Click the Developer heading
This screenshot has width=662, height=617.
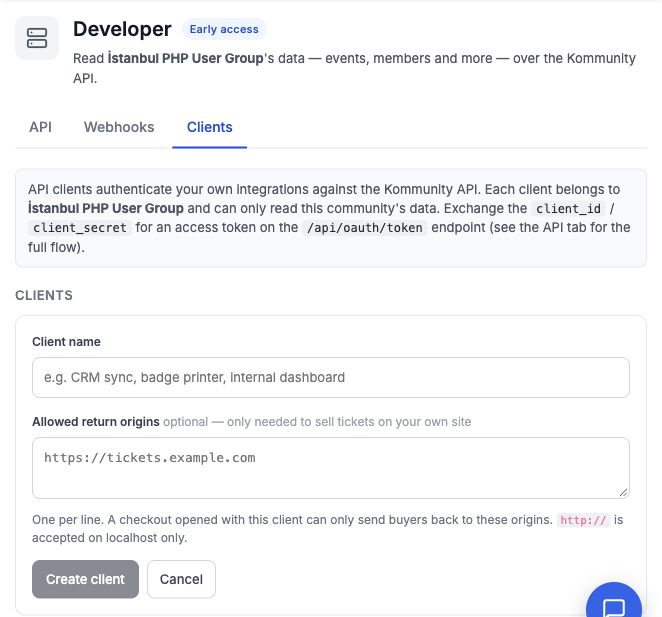click(x=122, y=29)
